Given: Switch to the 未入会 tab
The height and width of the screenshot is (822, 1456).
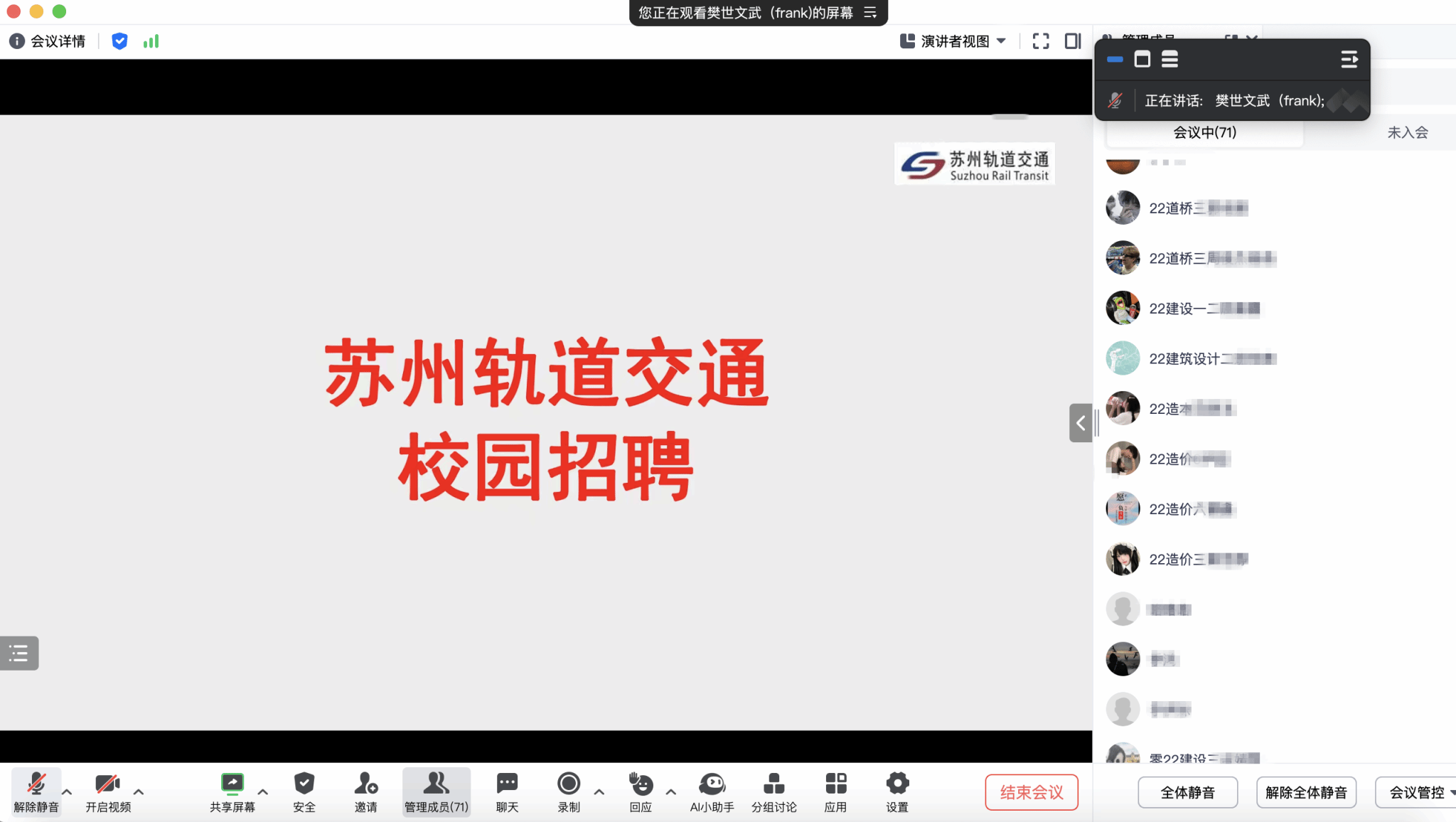Looking at the screenshot, I should [1407, 132].
